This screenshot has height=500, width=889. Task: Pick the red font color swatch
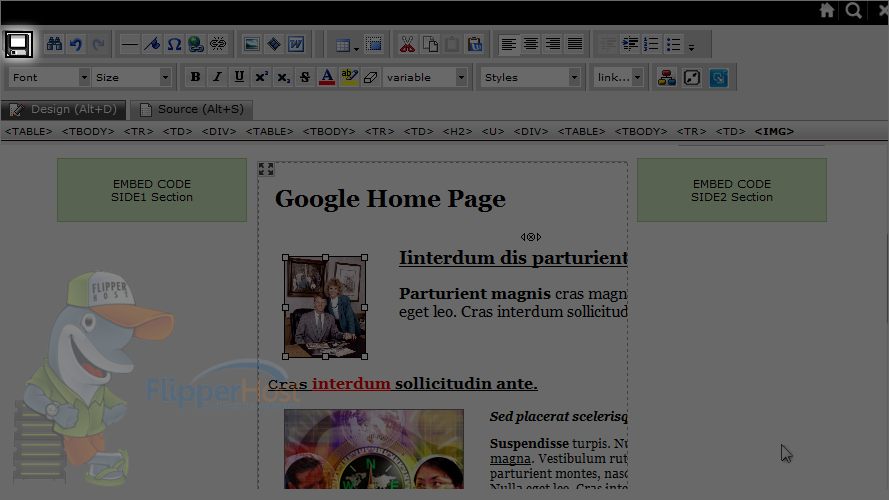[327, 77]
